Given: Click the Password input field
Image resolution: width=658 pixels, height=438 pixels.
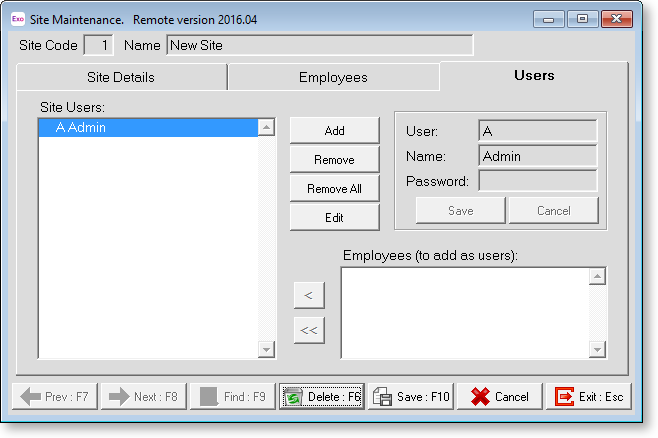Looking at the screenshot, I should (x=537, y=181).
